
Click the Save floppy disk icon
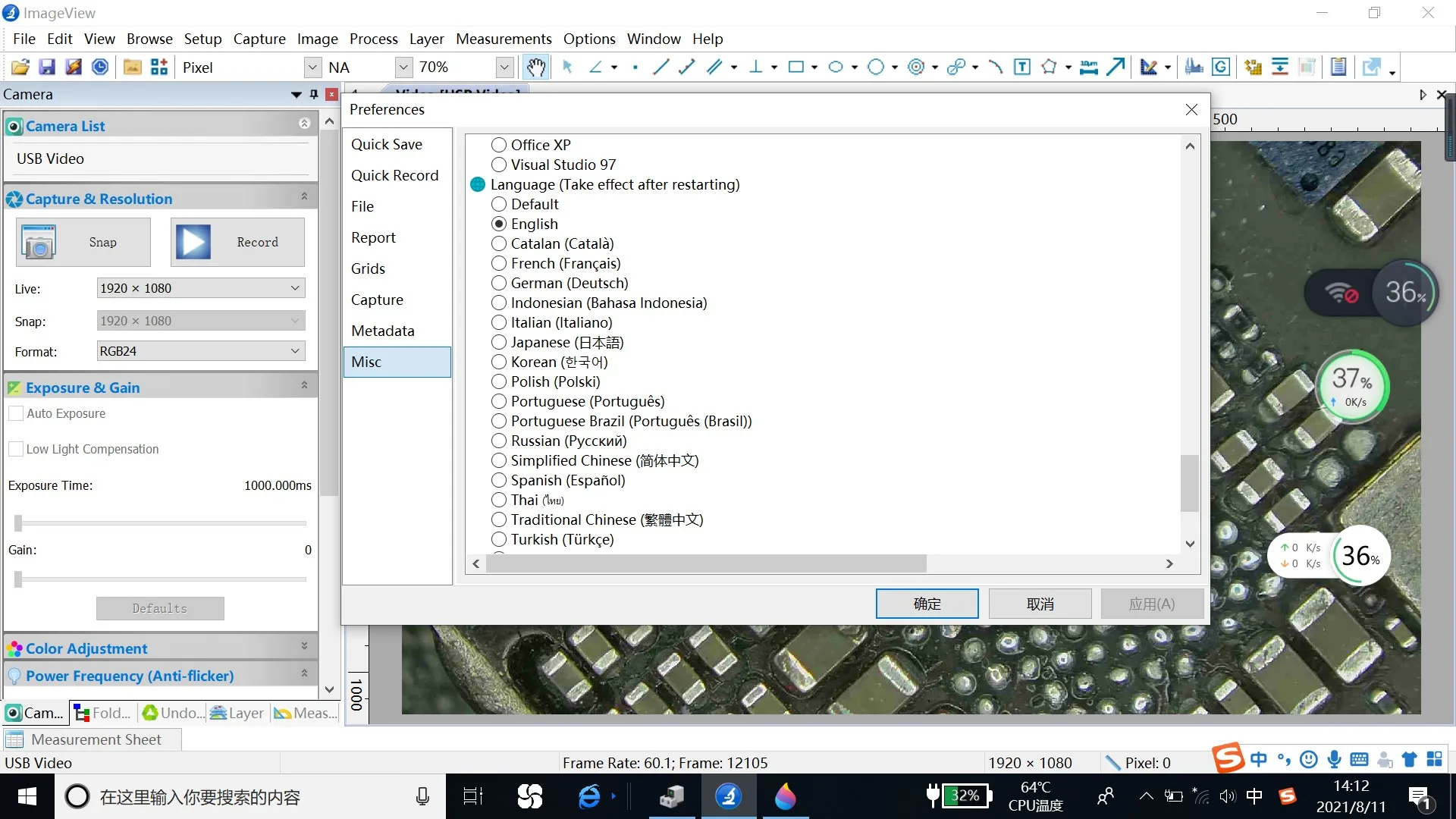click(47, 67)
